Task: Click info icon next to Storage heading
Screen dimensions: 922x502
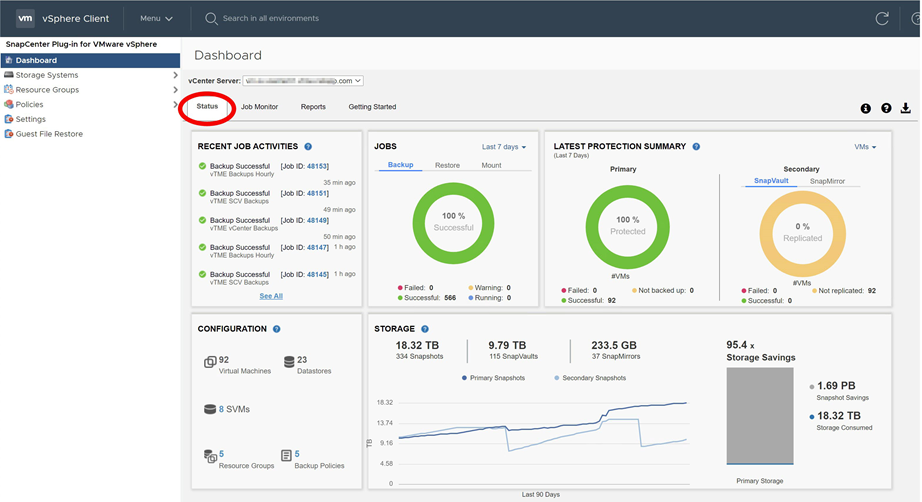Action: (x=425, y=329)
